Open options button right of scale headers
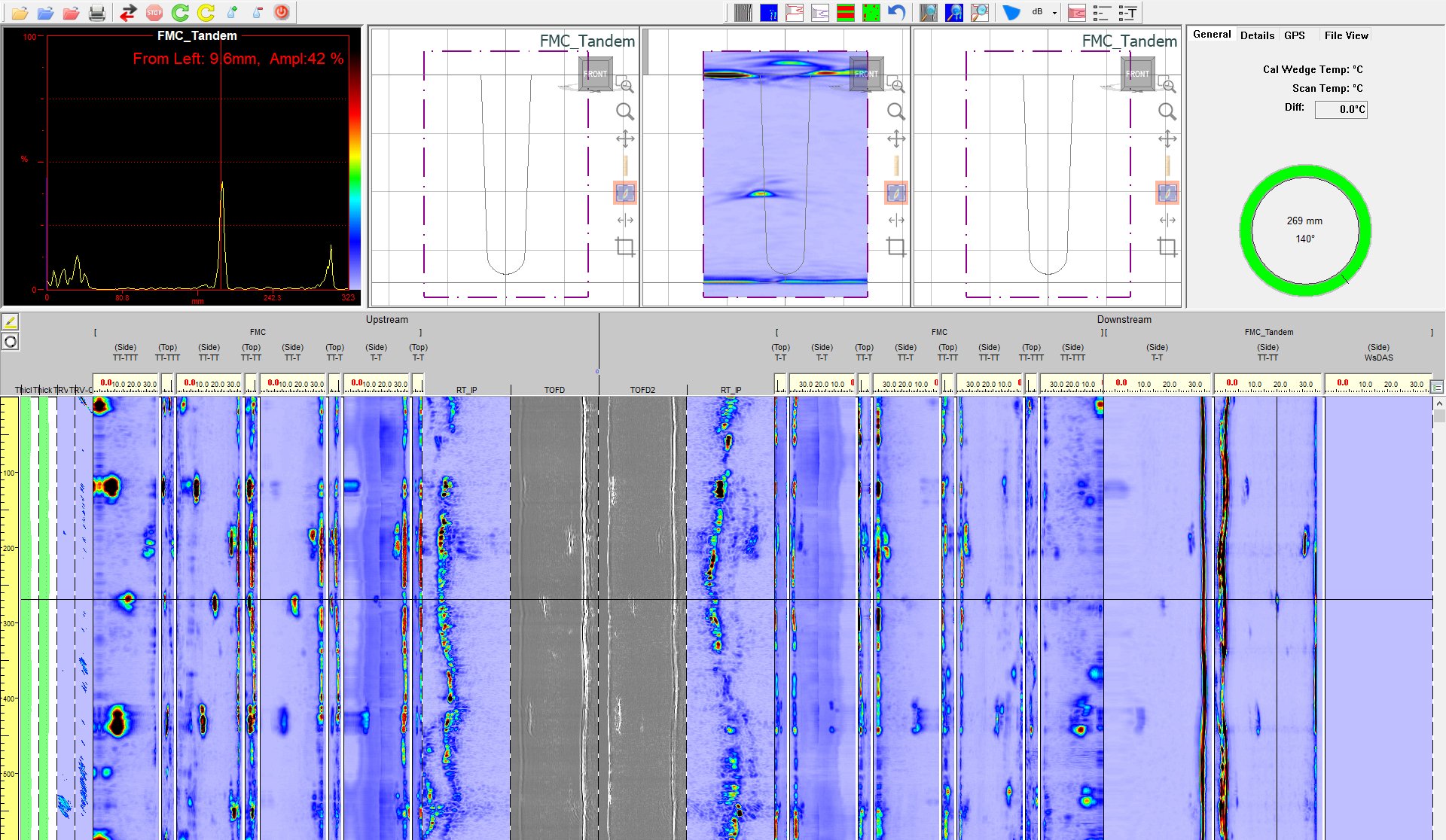The height and width of the screenshot is (840, 1446). pyautogui.click(x=1437, y=387)
